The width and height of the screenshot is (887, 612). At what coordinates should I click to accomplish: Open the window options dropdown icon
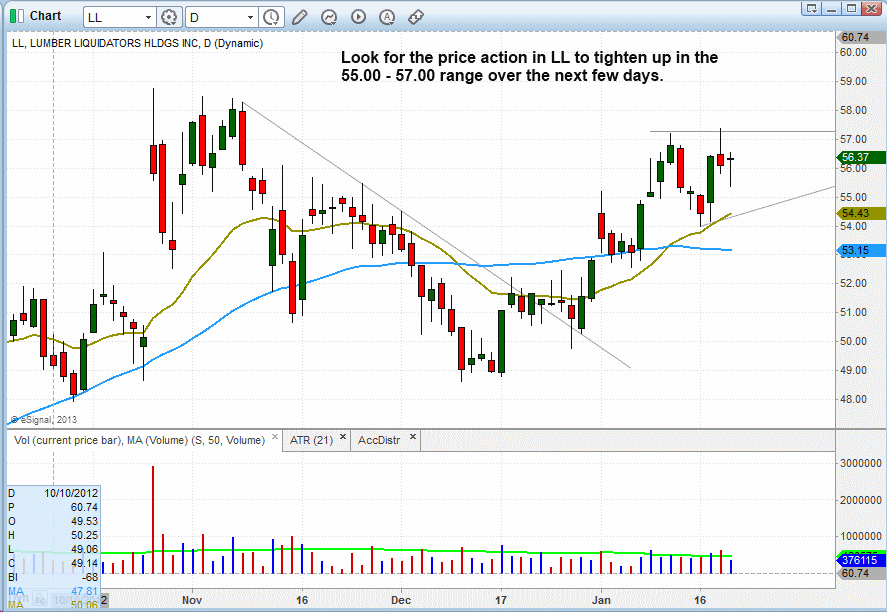point(812,8)
